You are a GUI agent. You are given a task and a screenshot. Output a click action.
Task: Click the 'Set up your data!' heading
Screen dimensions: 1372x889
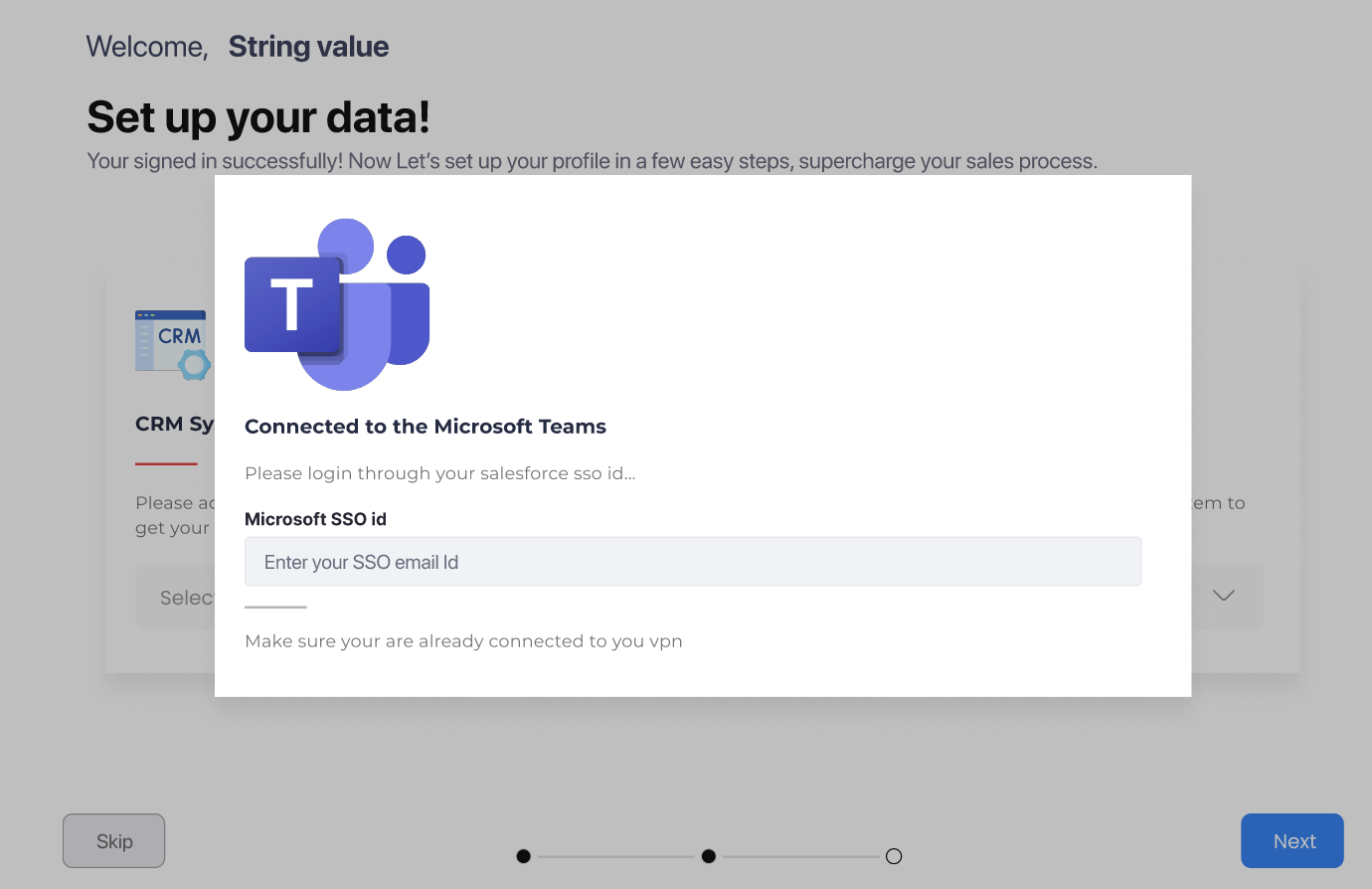pyautogui.click(x=258, y=117)
